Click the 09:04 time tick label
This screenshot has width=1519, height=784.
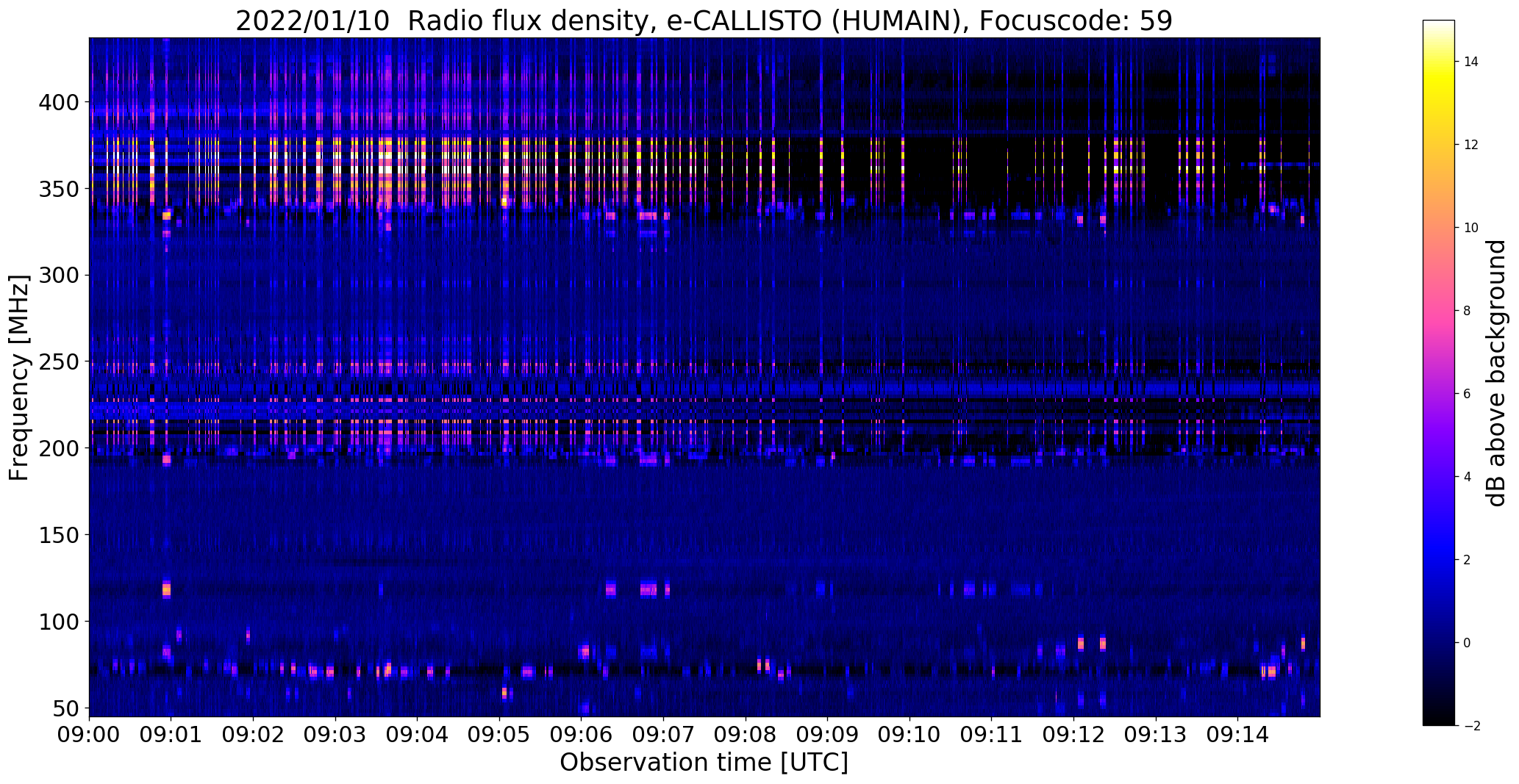coord(418,735)
